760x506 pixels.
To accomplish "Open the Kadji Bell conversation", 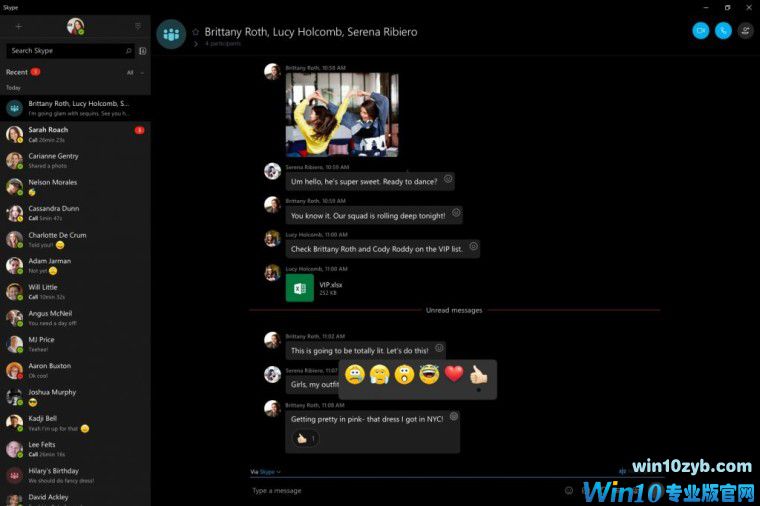I will tap(75, 423).
